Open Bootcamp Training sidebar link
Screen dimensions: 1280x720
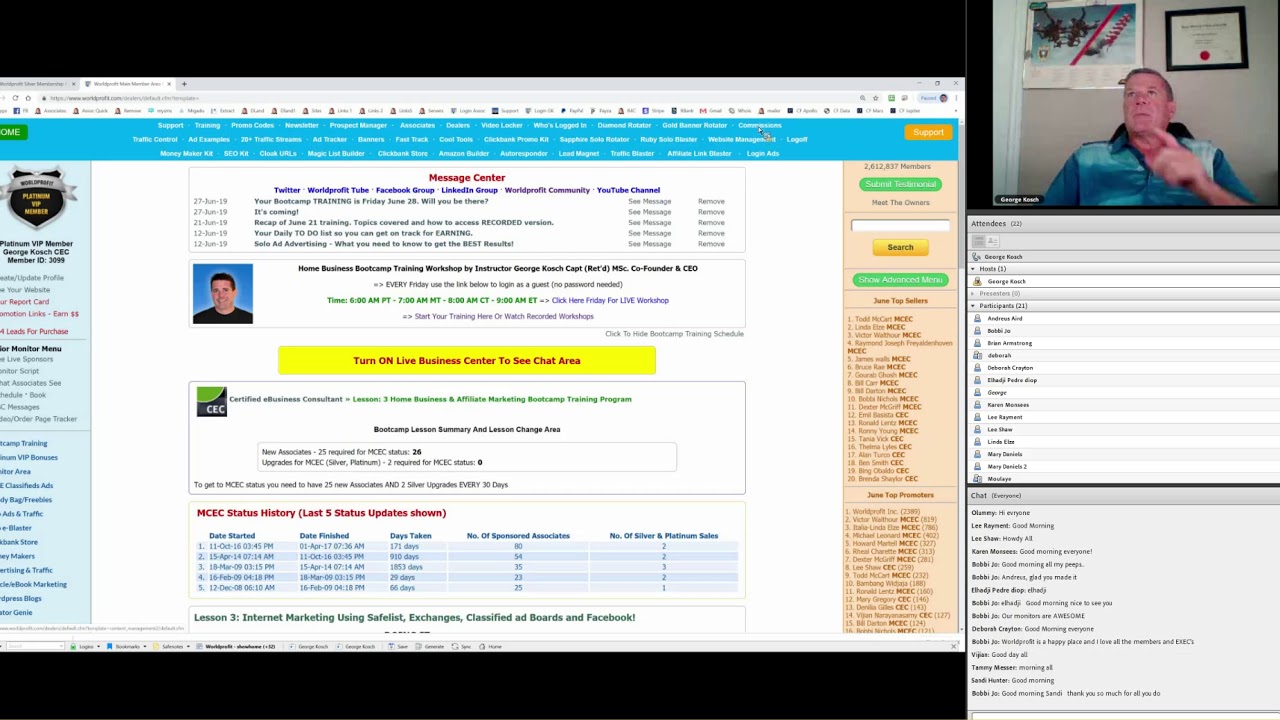point(24,443)
